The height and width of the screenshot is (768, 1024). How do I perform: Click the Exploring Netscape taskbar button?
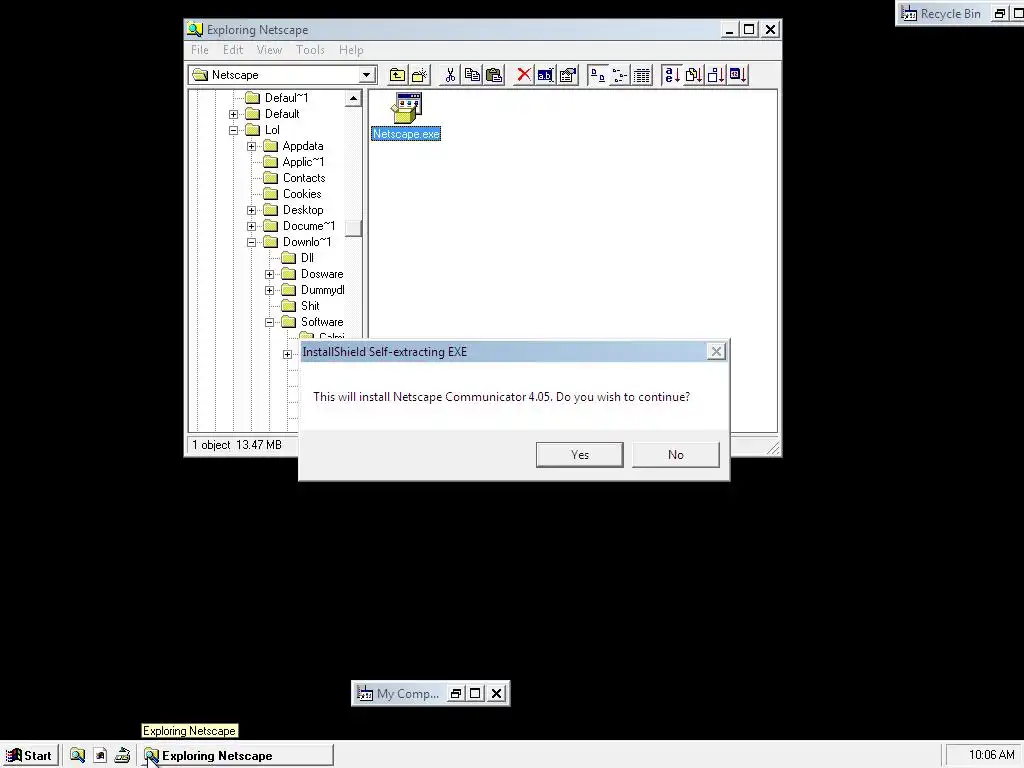coord(238,756)
